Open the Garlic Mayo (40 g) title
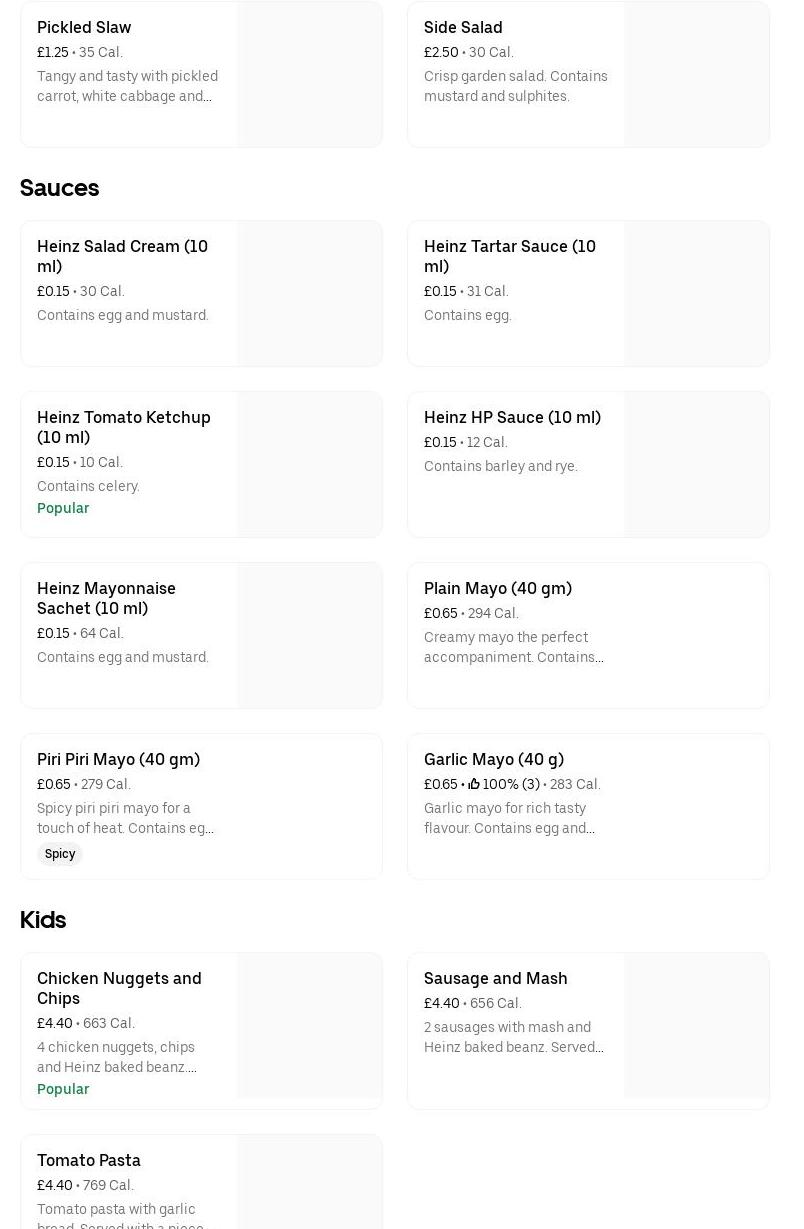The height and width of the screenshot is (1229, 804). click(494, 760)
